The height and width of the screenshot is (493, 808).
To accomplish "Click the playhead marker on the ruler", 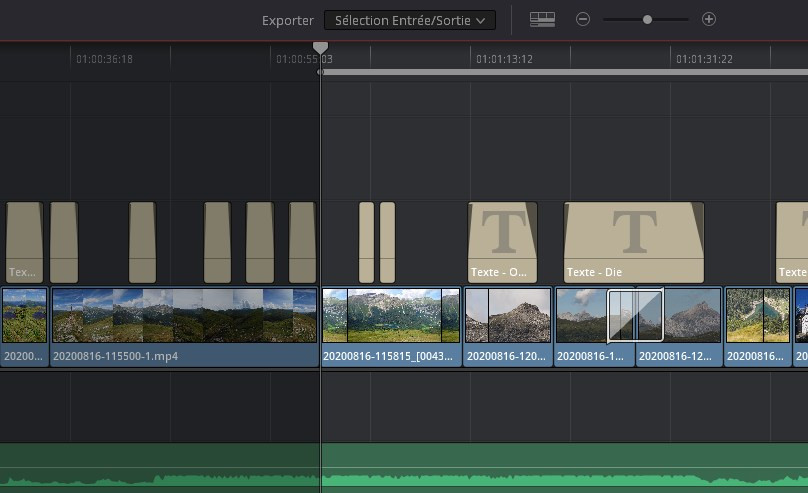I will point(321,48).
